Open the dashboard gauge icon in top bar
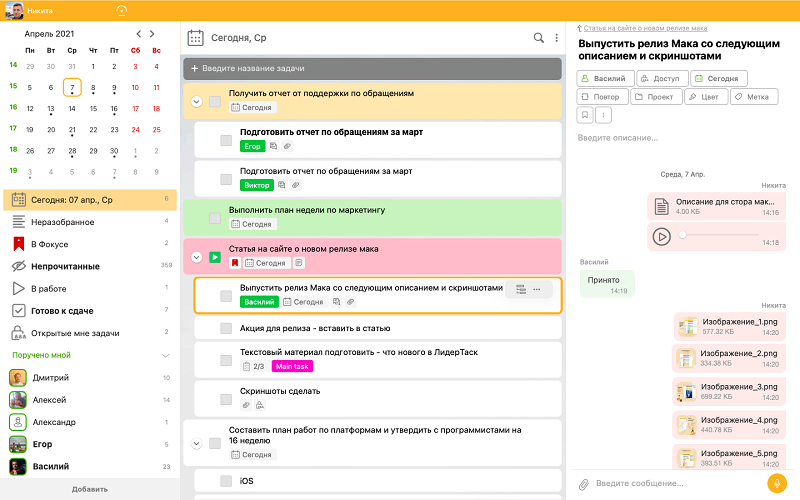800x500 pixels. [x=122, y=11]
